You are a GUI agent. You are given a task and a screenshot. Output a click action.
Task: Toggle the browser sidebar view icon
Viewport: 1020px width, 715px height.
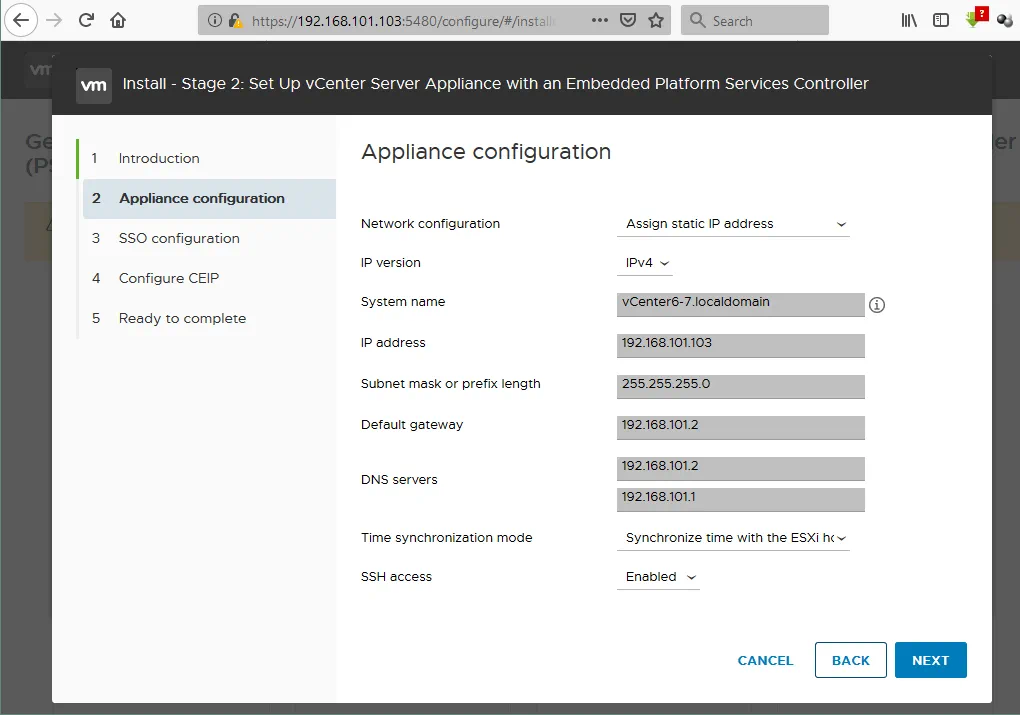[940, 20]
